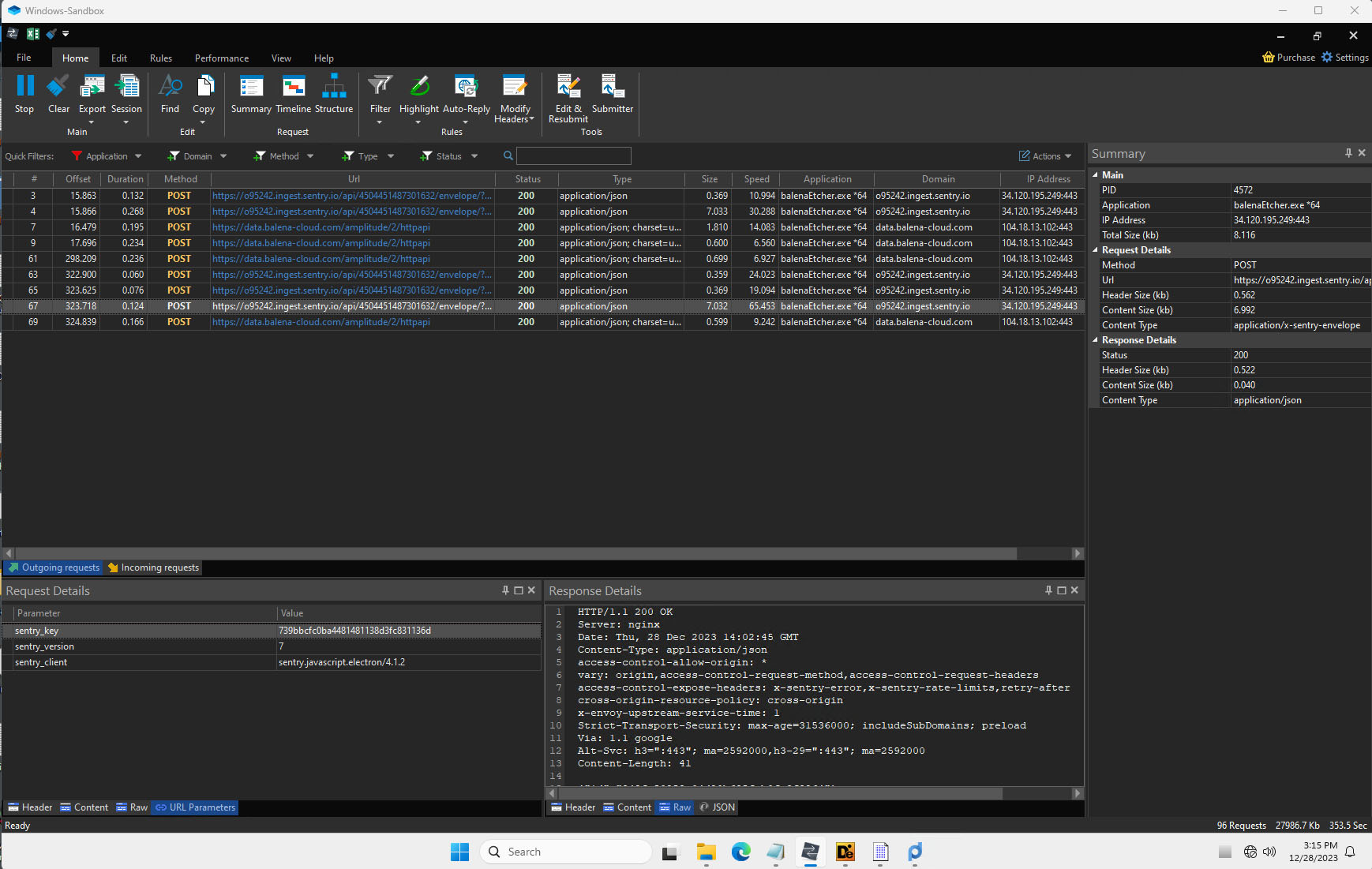Open the data.balena-cloud.com URL in row 69

(x=321, y=322)
